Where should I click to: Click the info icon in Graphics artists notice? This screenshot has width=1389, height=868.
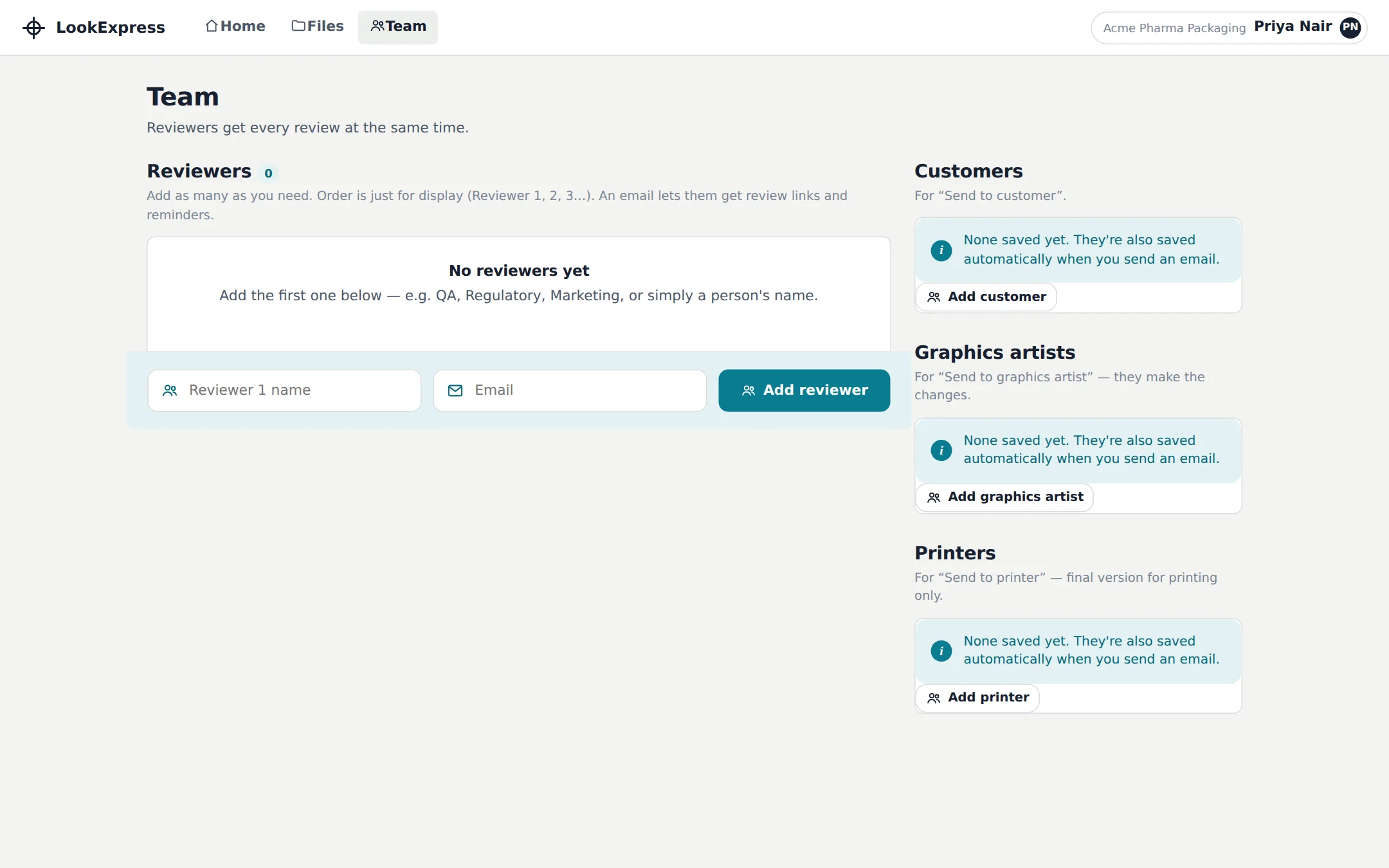(x=941, y=450)
